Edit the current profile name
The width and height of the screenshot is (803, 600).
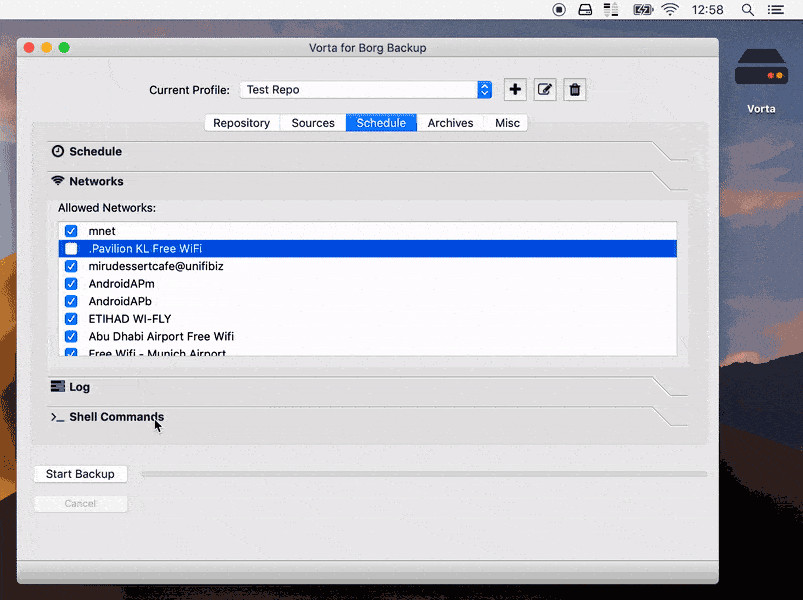click(x=545, y=90)
